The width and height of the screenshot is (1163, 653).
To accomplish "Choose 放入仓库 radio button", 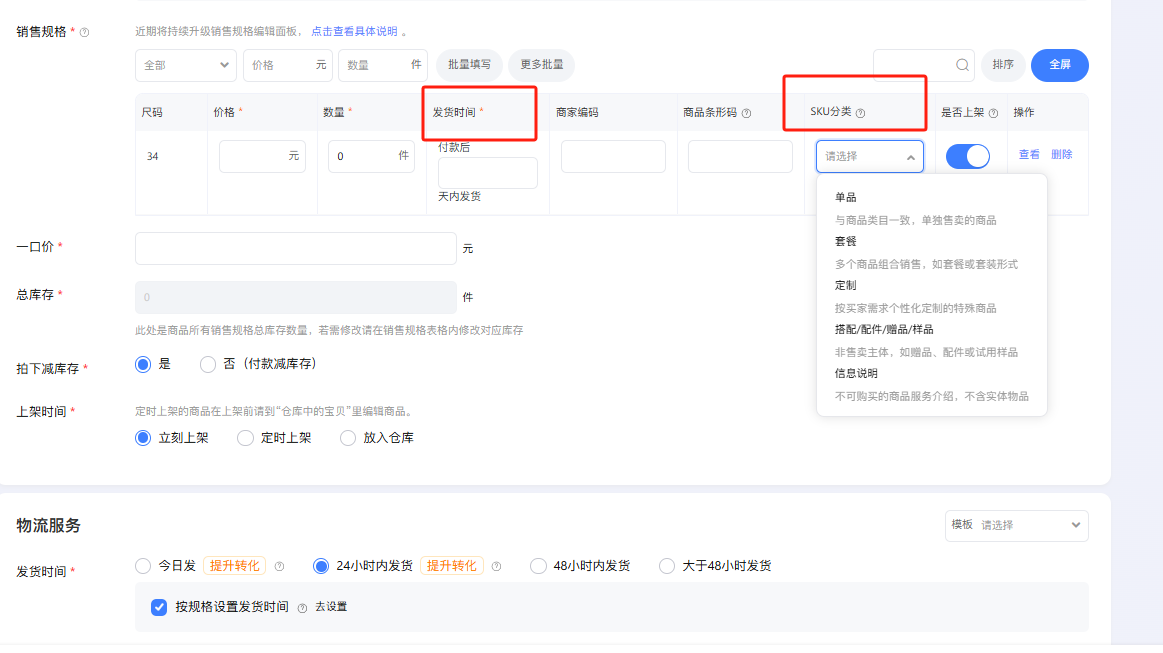I will click(x=348, y=439).
